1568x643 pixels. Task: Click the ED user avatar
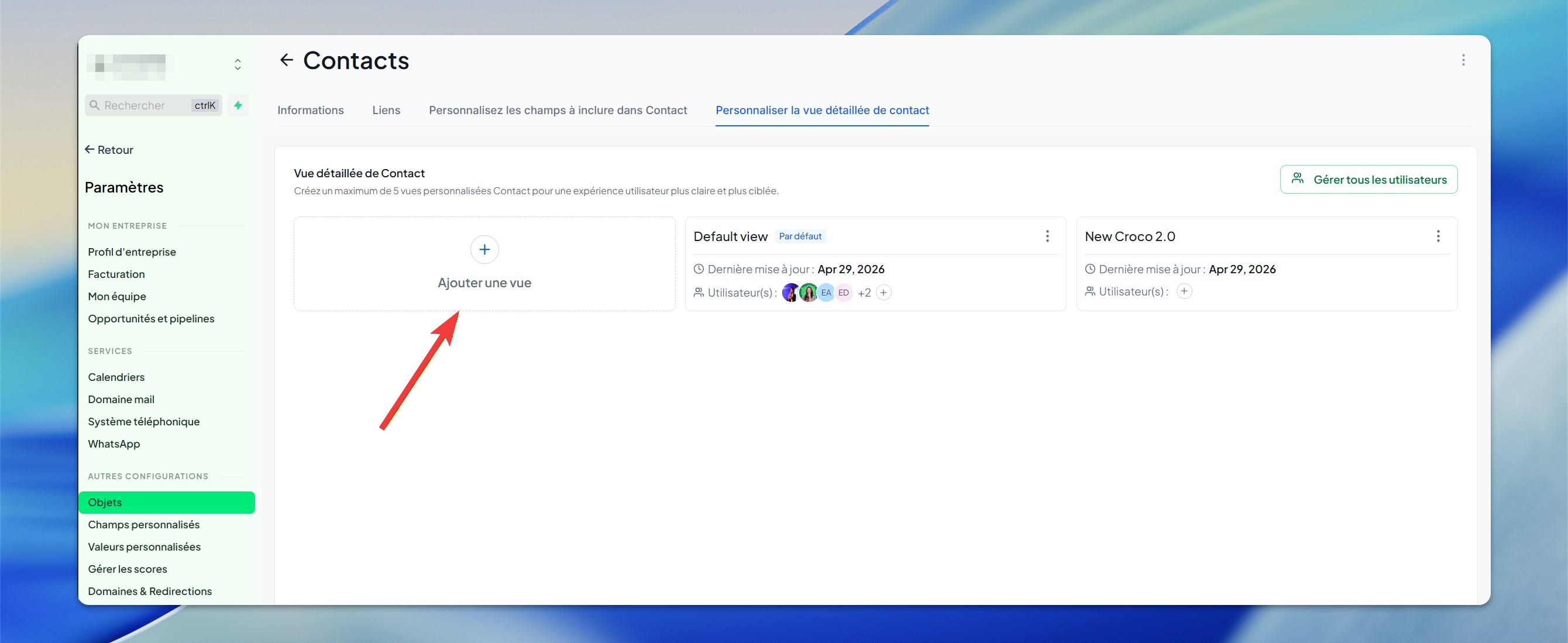coord(843,293)
